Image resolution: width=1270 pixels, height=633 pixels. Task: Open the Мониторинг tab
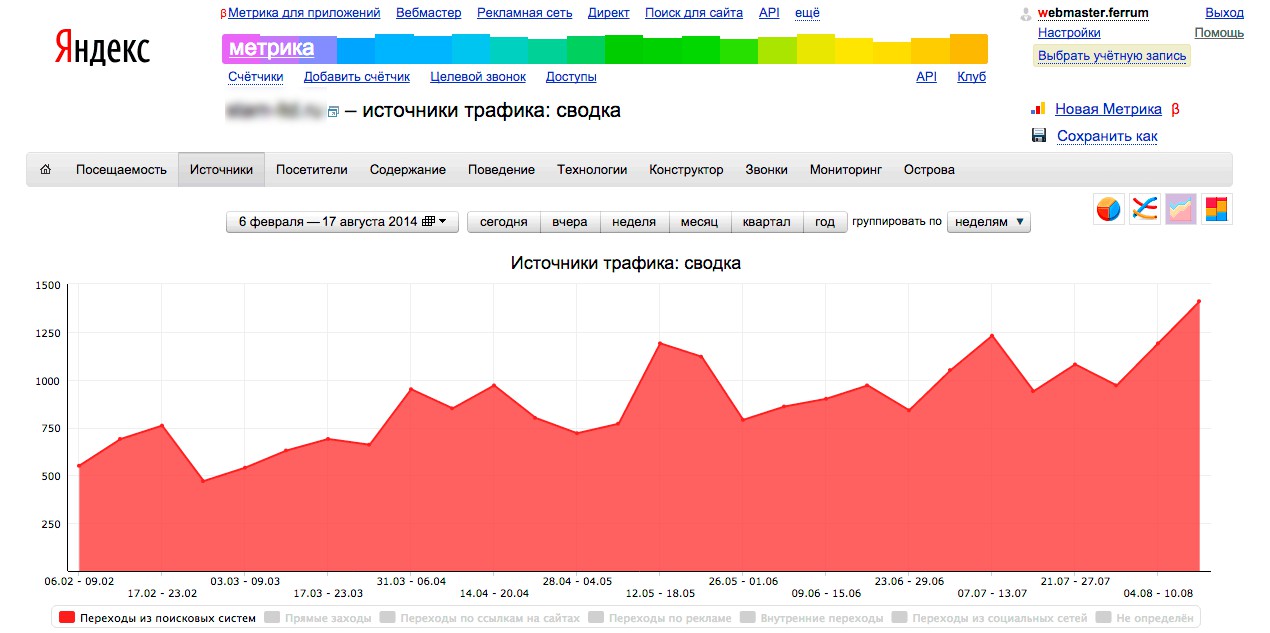click(846, 170)
